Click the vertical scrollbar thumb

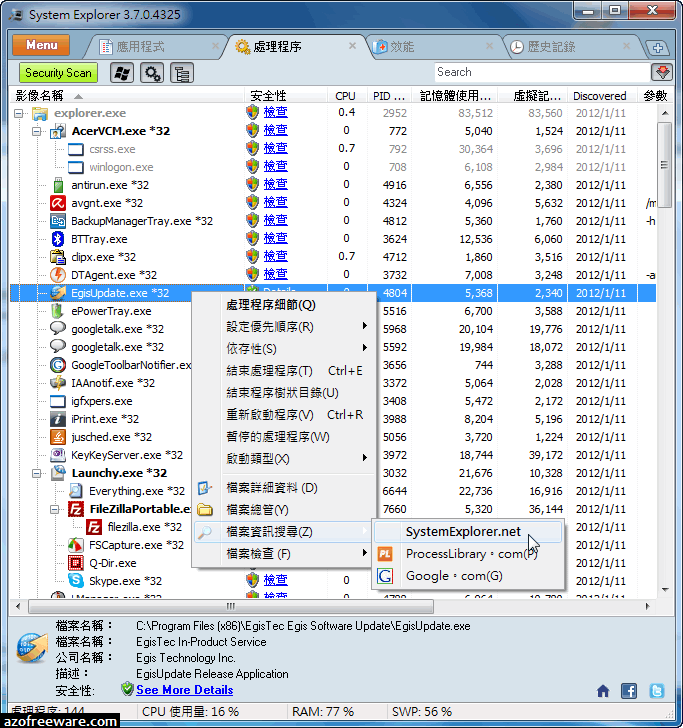(665, 165)
